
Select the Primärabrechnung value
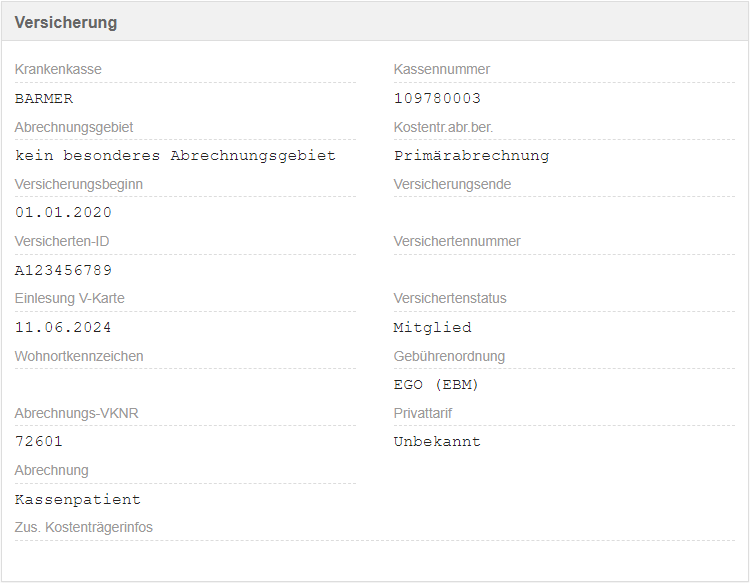[x=471, y=155]
